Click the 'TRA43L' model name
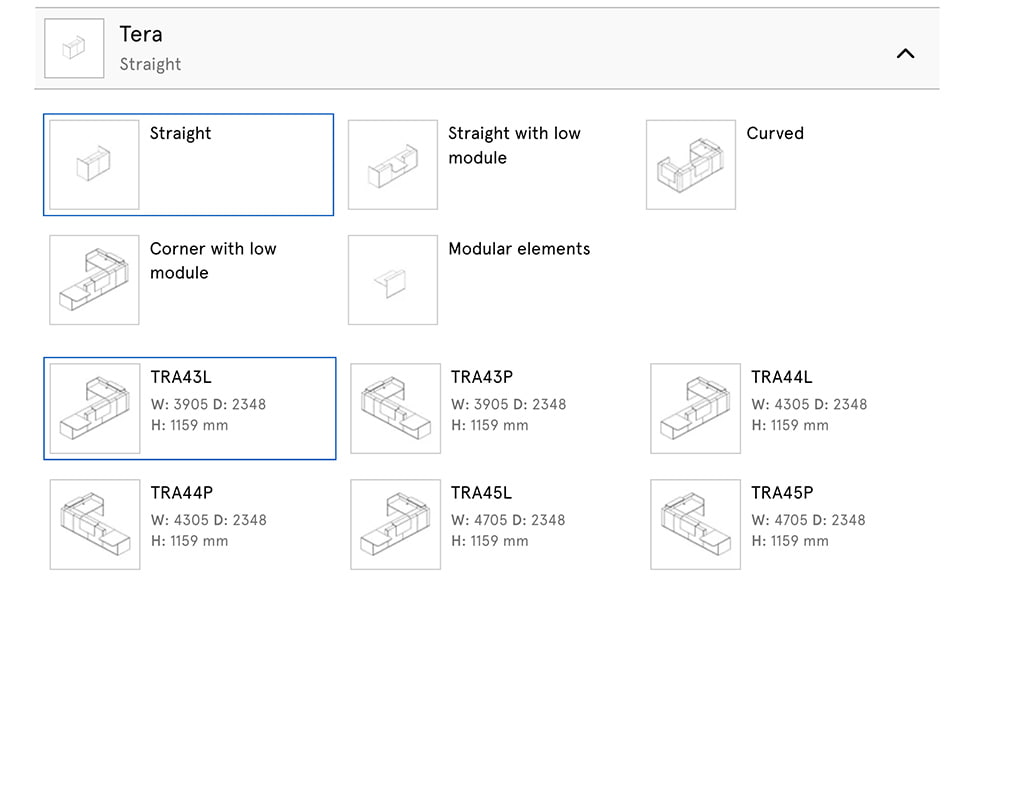 [181, 377]
